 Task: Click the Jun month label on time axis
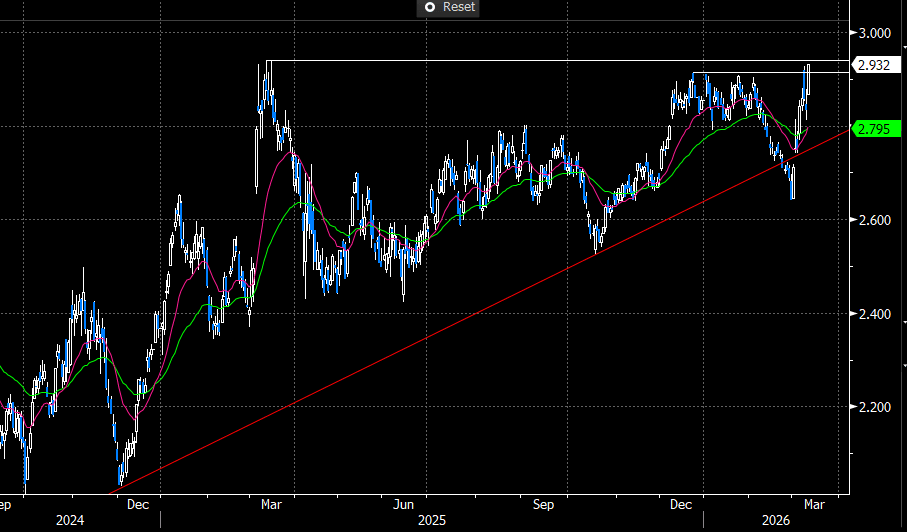[405, 504]
